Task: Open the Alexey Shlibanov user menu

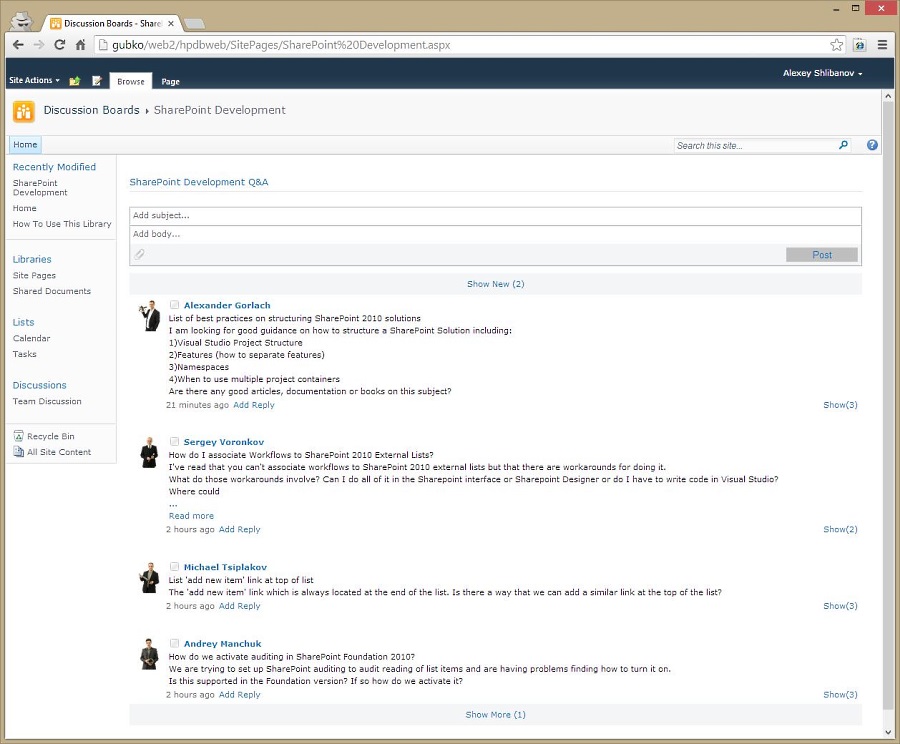Action: (x=823, y=73)
